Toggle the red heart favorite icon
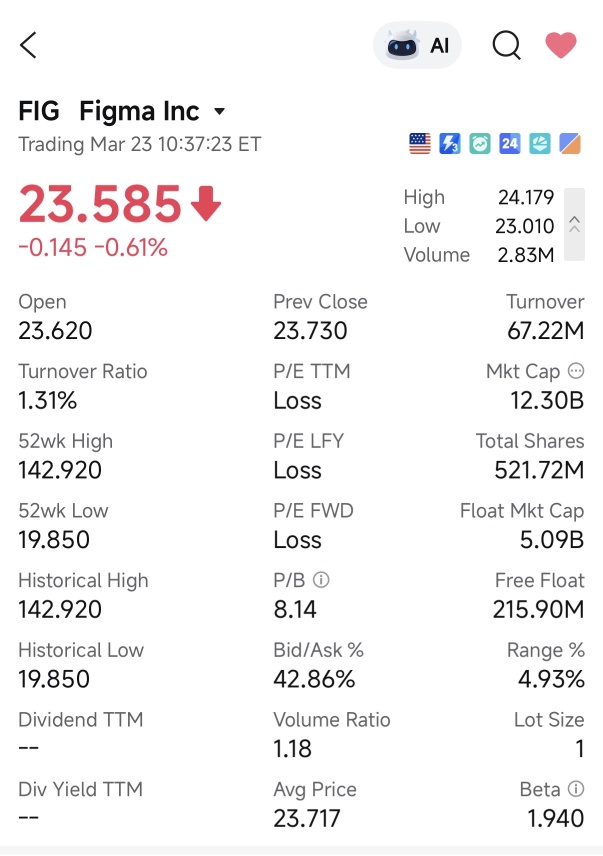Image resolution: width=603 pixels, height=856 pixels. click(561, 45)
